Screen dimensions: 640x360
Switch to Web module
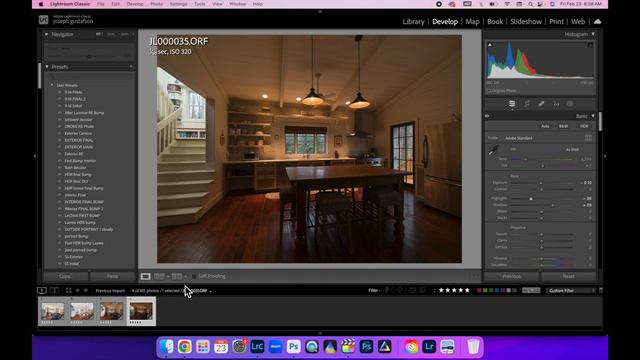coord(578,22)
